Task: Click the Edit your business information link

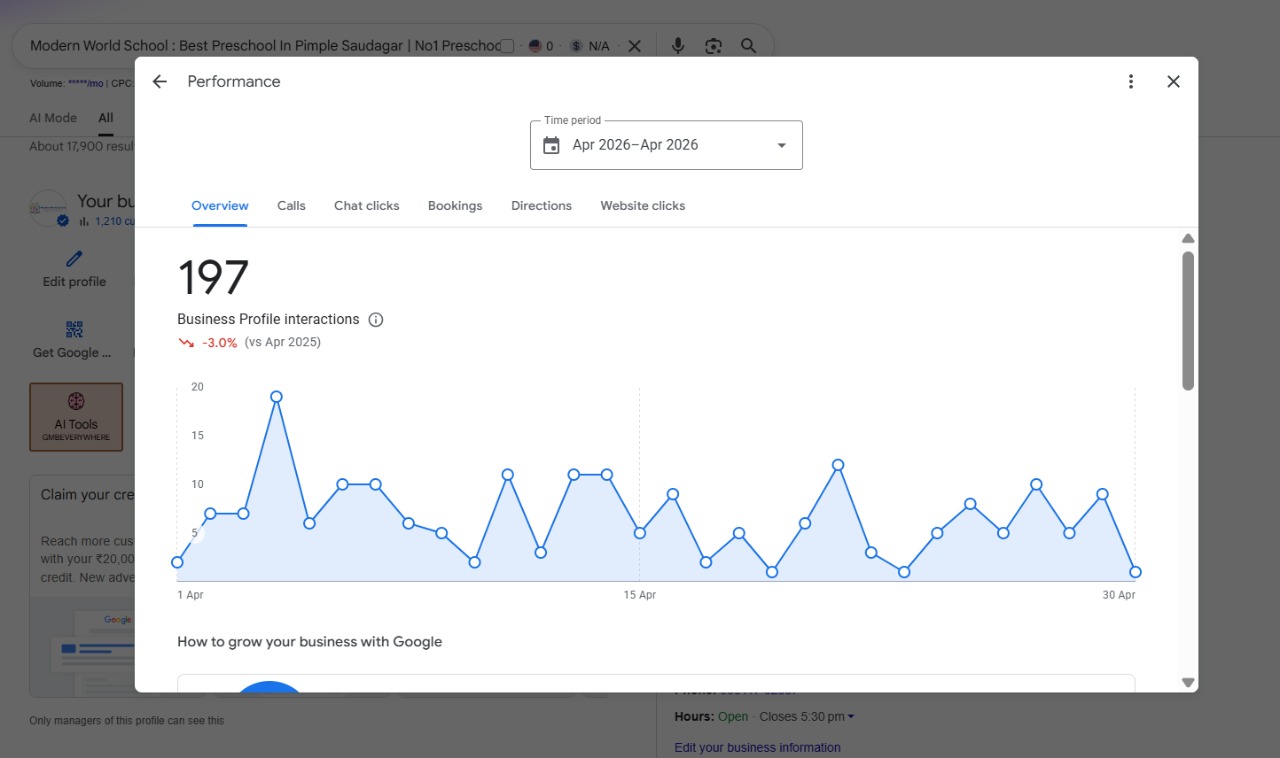Action: click(757, 747)
